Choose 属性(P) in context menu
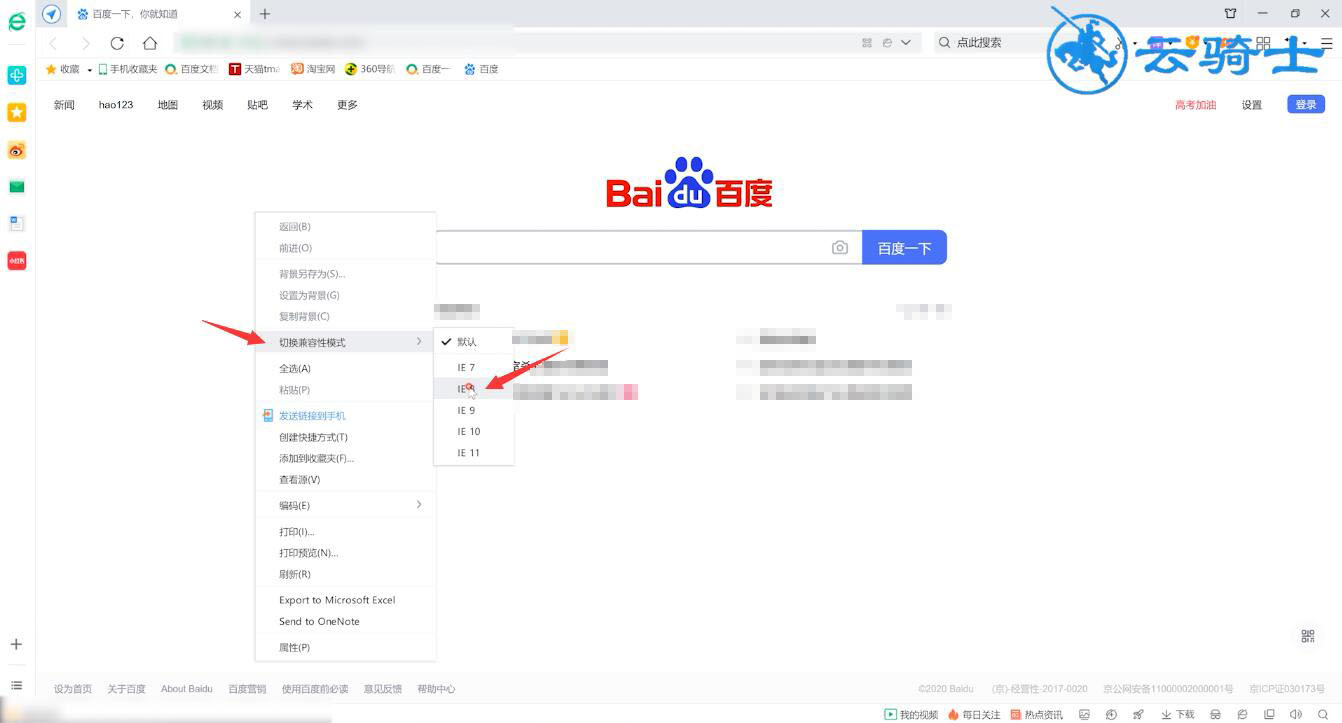Screen dimensions: 1342x723 (345, 647)
